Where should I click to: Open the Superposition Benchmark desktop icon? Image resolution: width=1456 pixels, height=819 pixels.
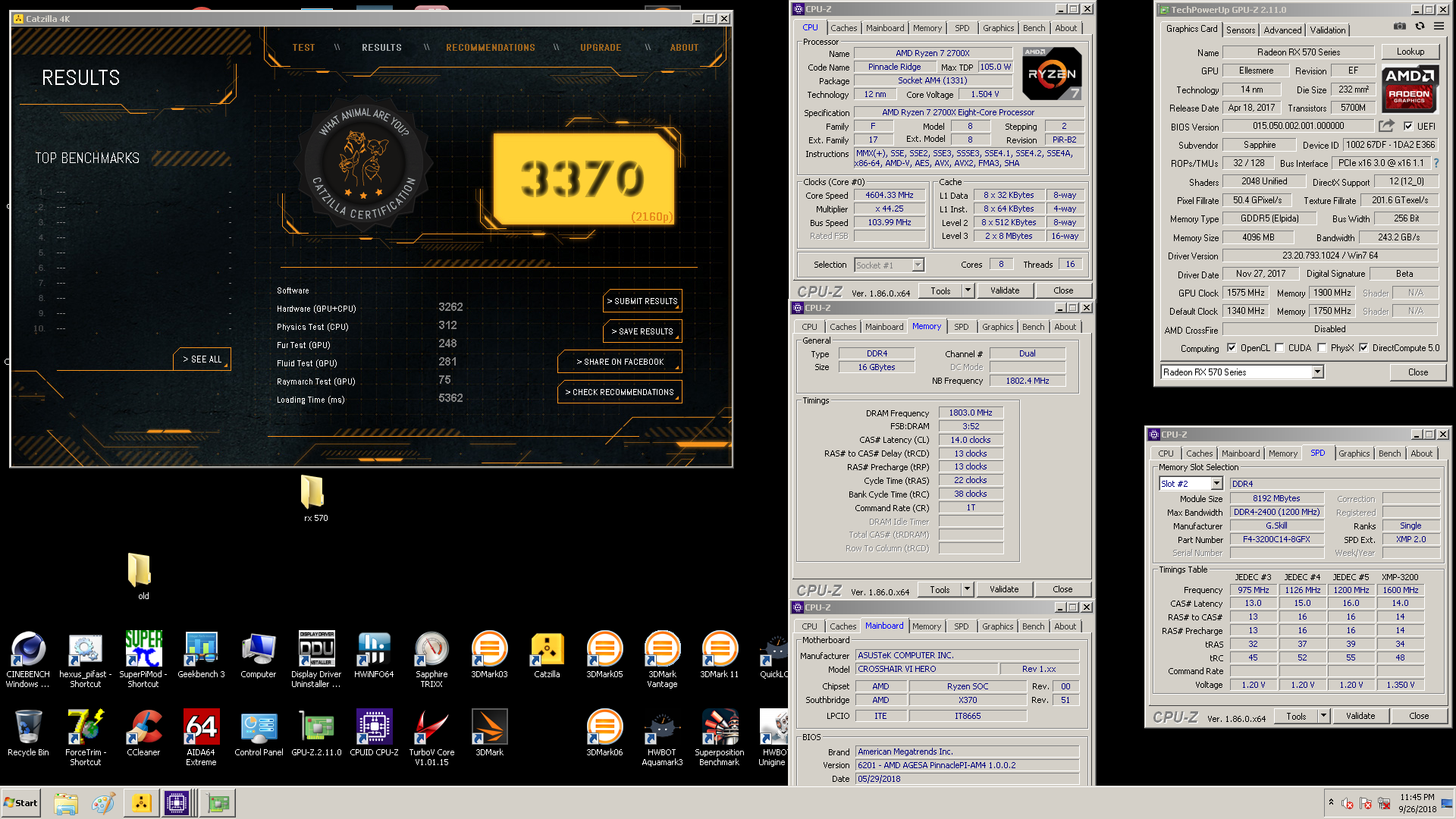[x=719, y=736]
